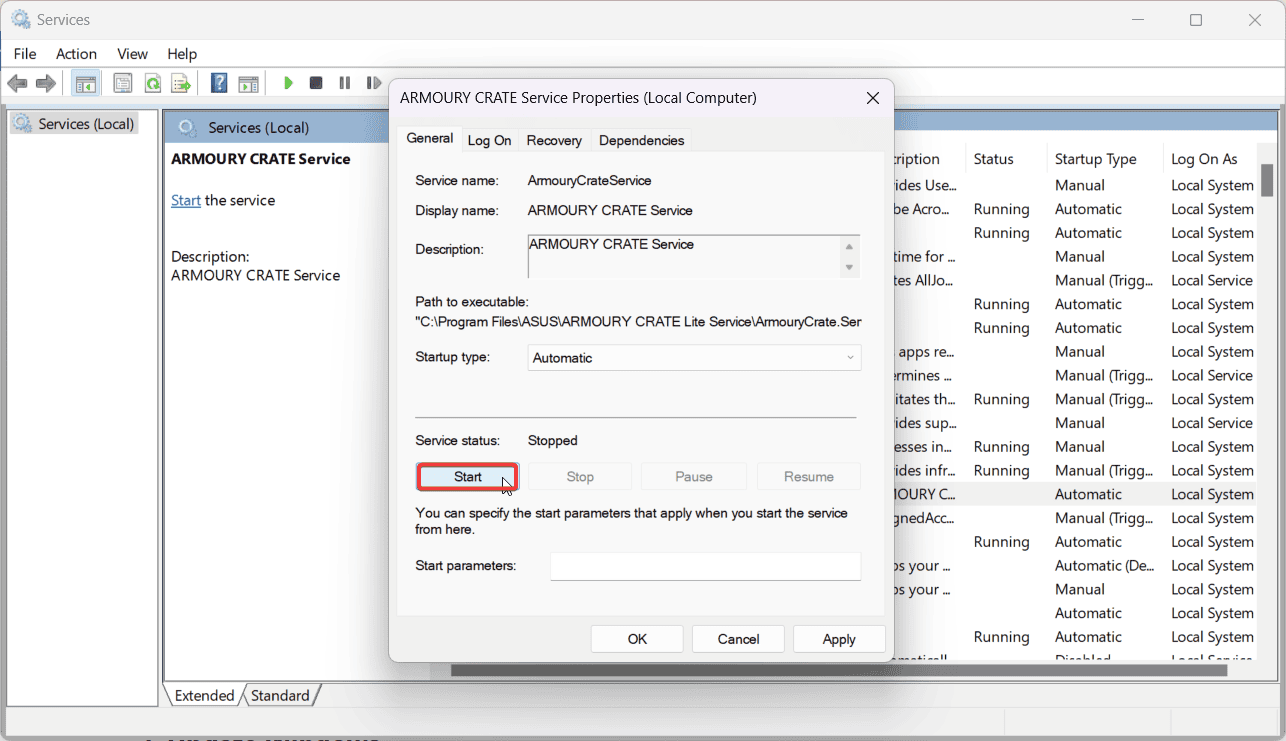Click Pause Service toolbar icon
Viewport: 1286px width, 741px height.
tap(345, 83)
